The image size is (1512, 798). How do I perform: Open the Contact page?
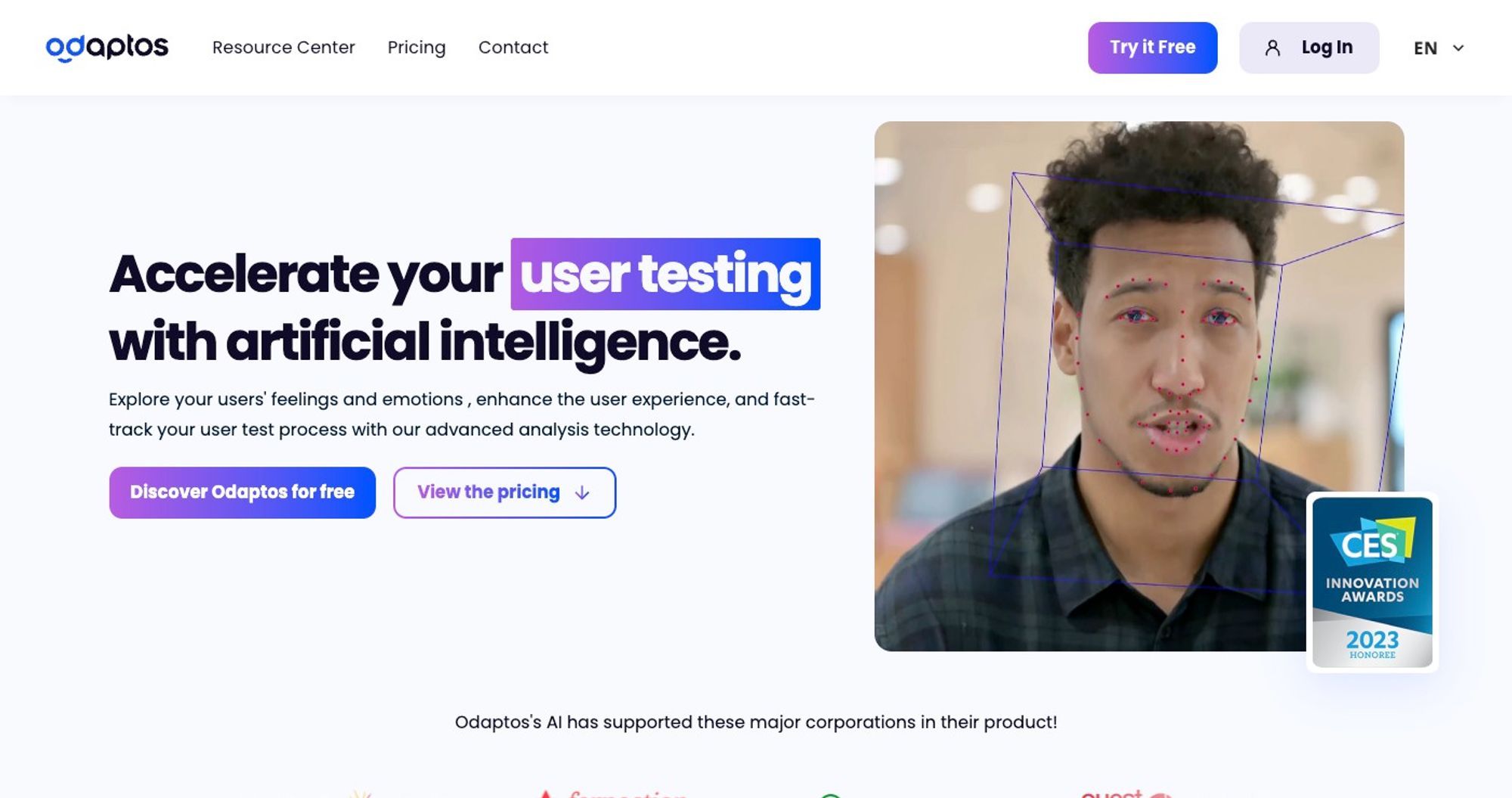coord(513,47)
